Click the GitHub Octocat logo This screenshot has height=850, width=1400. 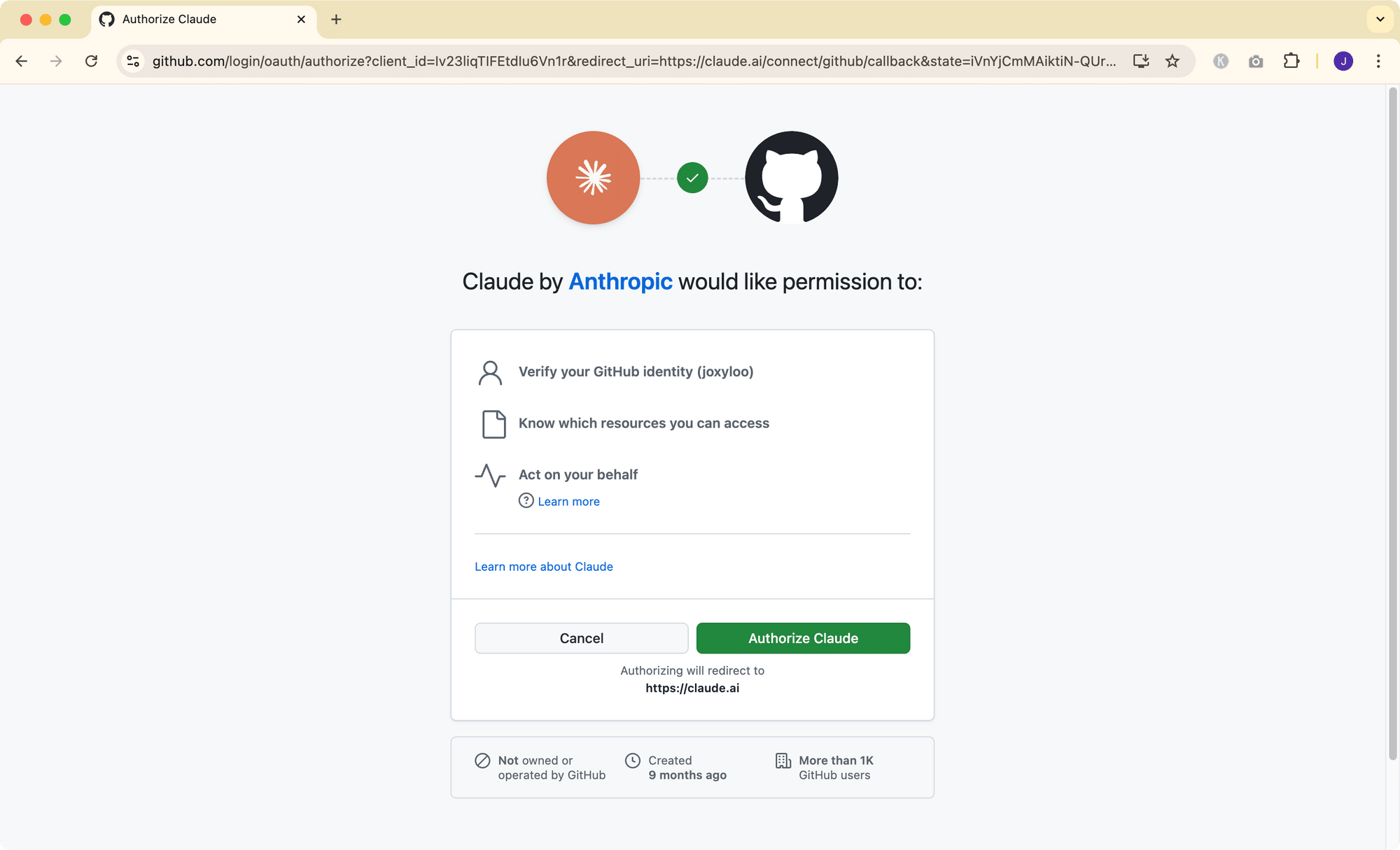pyautogui.click(x=791, y=178)
